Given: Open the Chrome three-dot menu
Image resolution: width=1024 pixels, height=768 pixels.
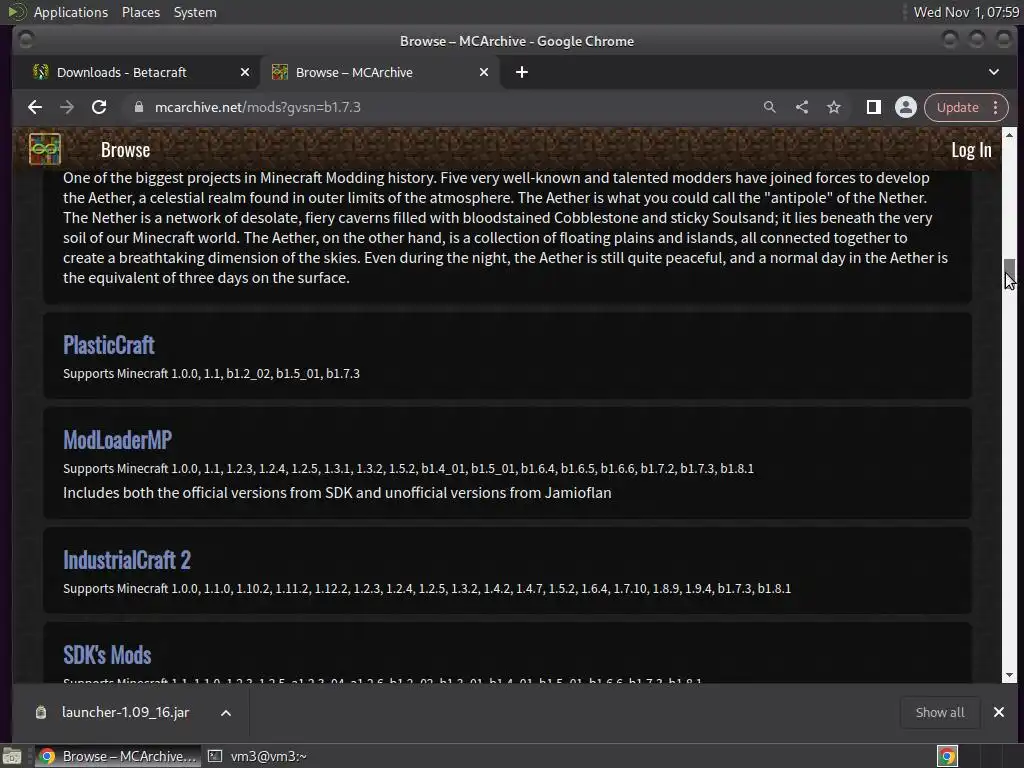Looking at the screenshot, I should point(995,107).
